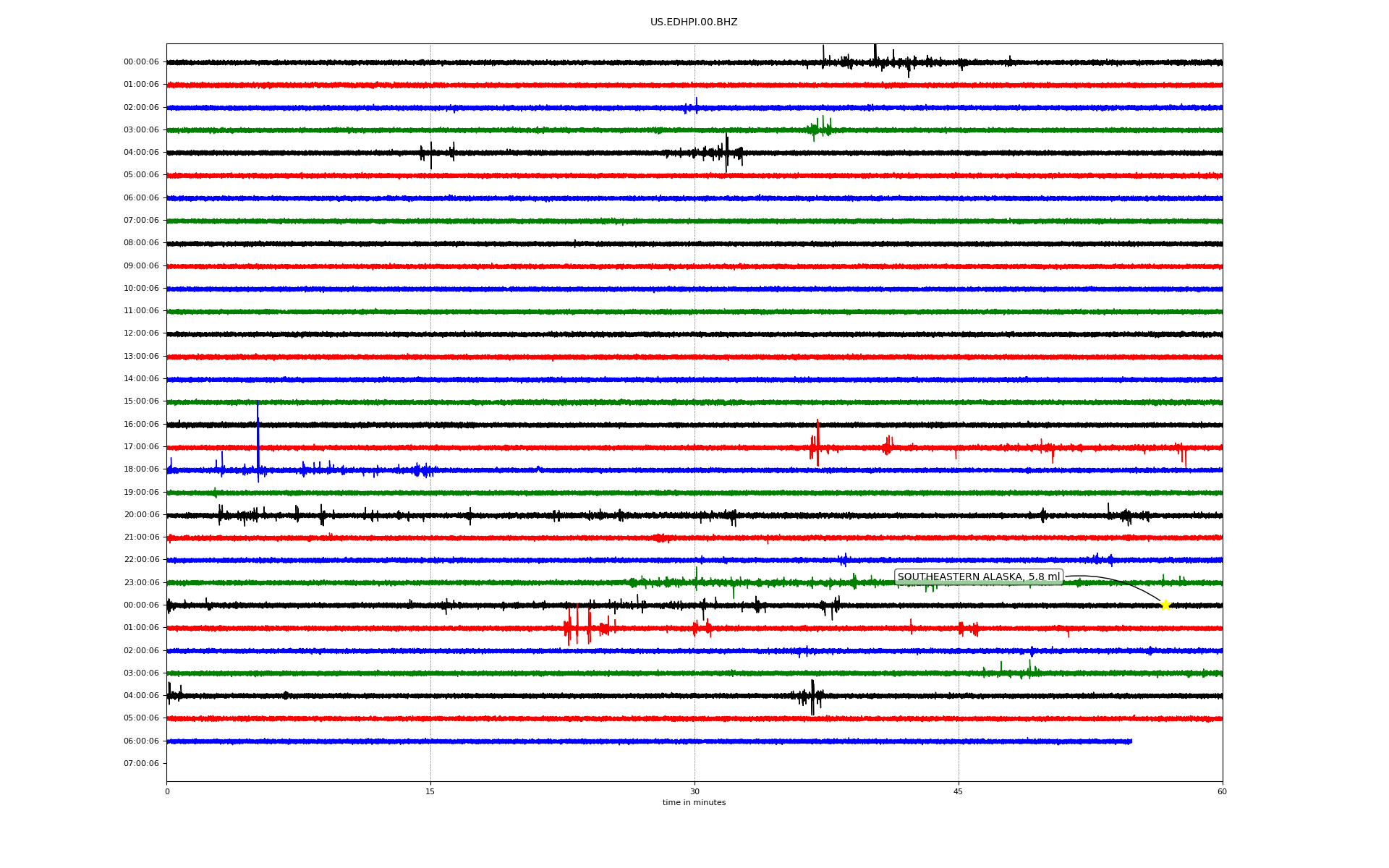The image size is (1389, 868).
Task: Click the 15 tick on the x-axis
Action: pos(430,791)
